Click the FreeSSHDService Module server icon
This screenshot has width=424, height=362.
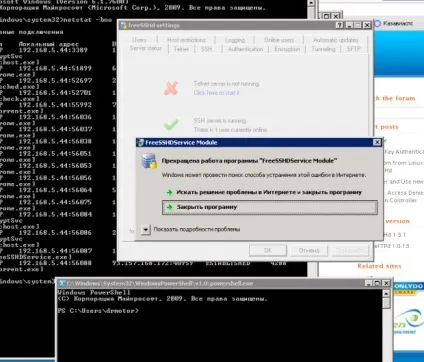pyautogui.click(x=149, y=161)
